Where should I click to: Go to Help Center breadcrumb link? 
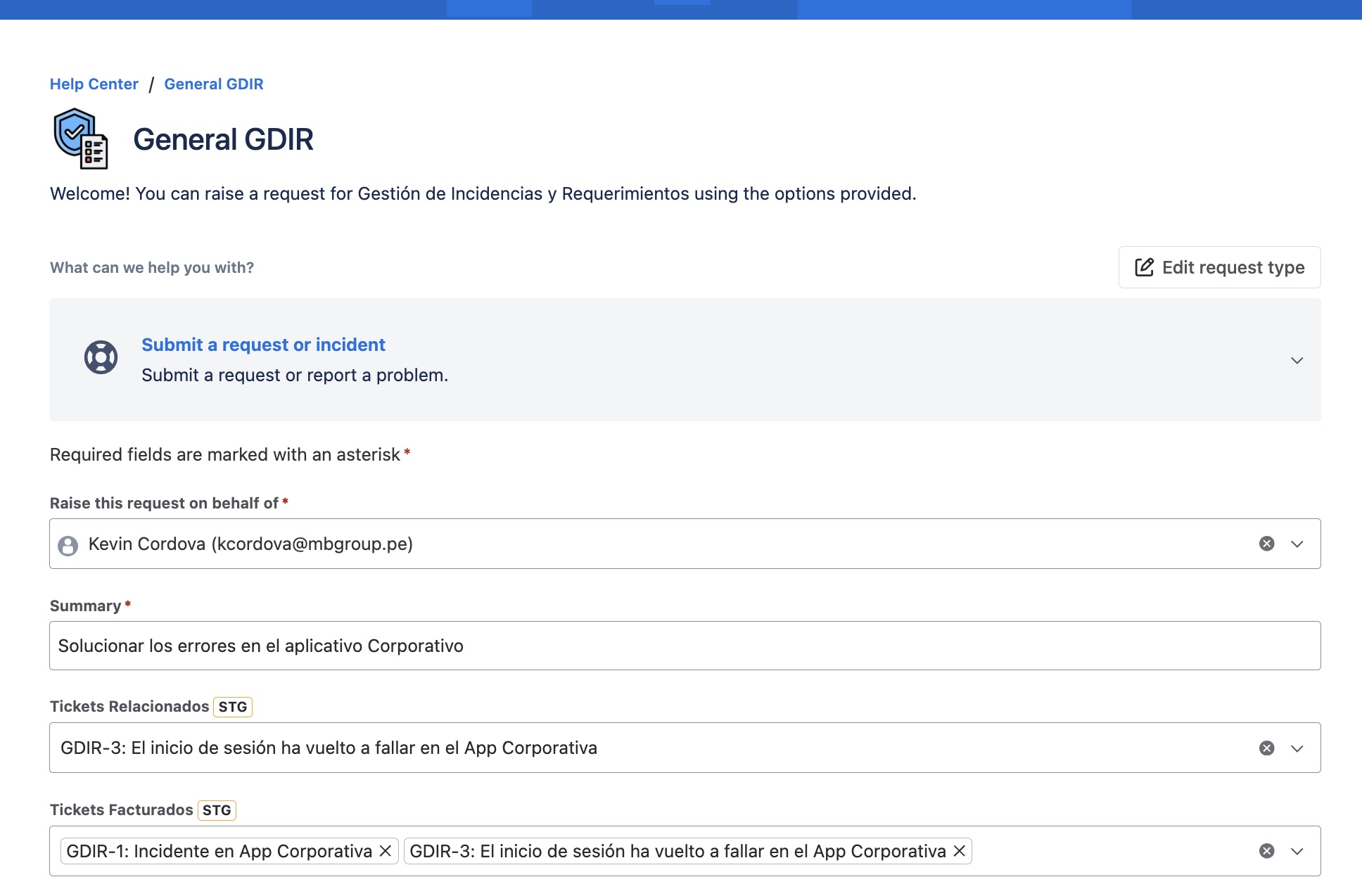coord(94,84)
